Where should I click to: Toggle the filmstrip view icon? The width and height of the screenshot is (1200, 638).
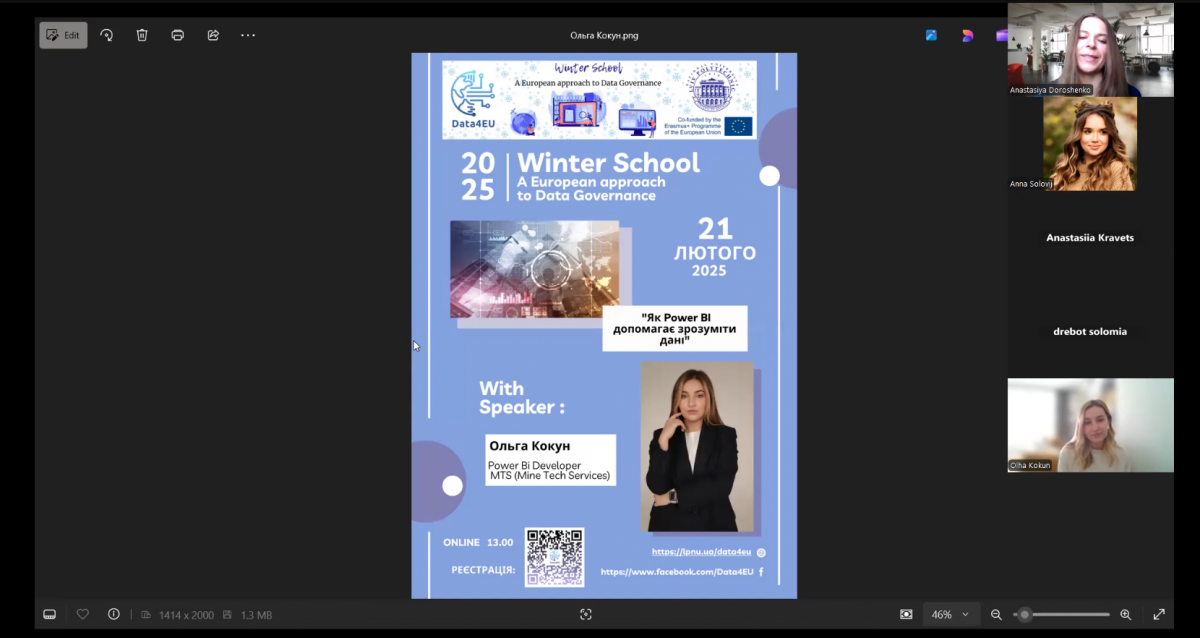(50, 614)
